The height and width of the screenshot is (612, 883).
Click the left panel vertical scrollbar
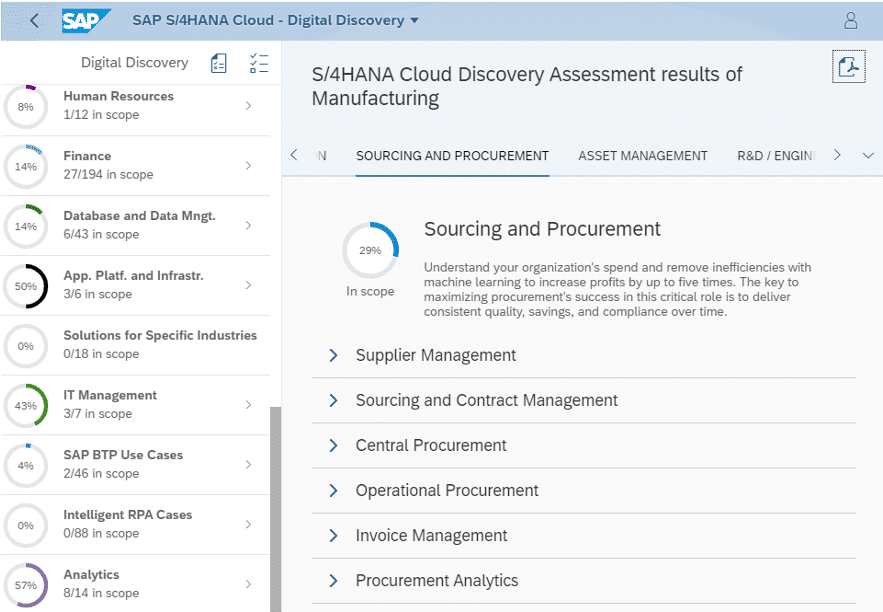point(275,509)
